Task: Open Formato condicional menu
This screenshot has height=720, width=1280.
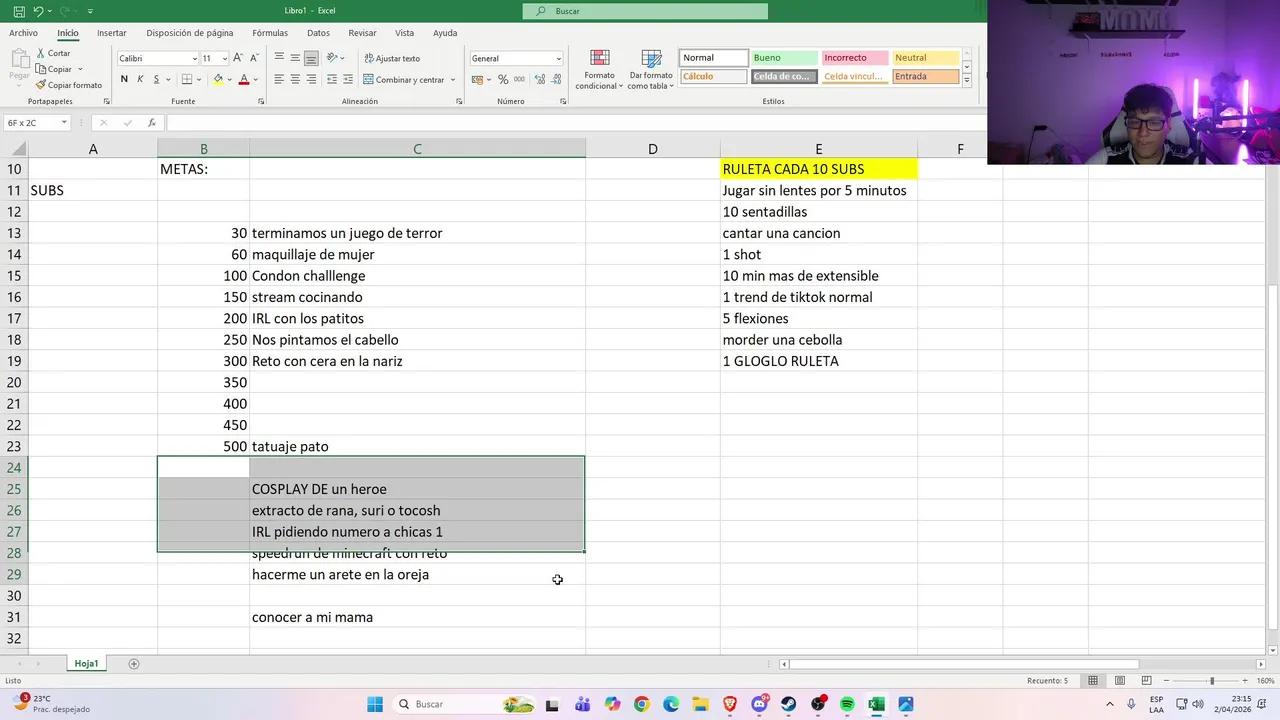Action: [x=600, y=69]
